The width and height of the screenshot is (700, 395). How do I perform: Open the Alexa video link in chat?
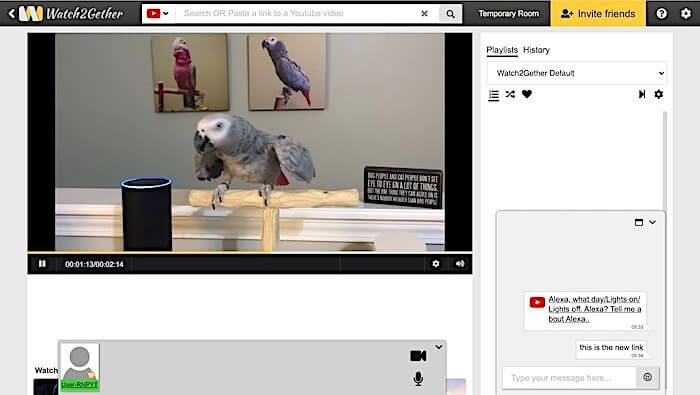click(595, 309)
